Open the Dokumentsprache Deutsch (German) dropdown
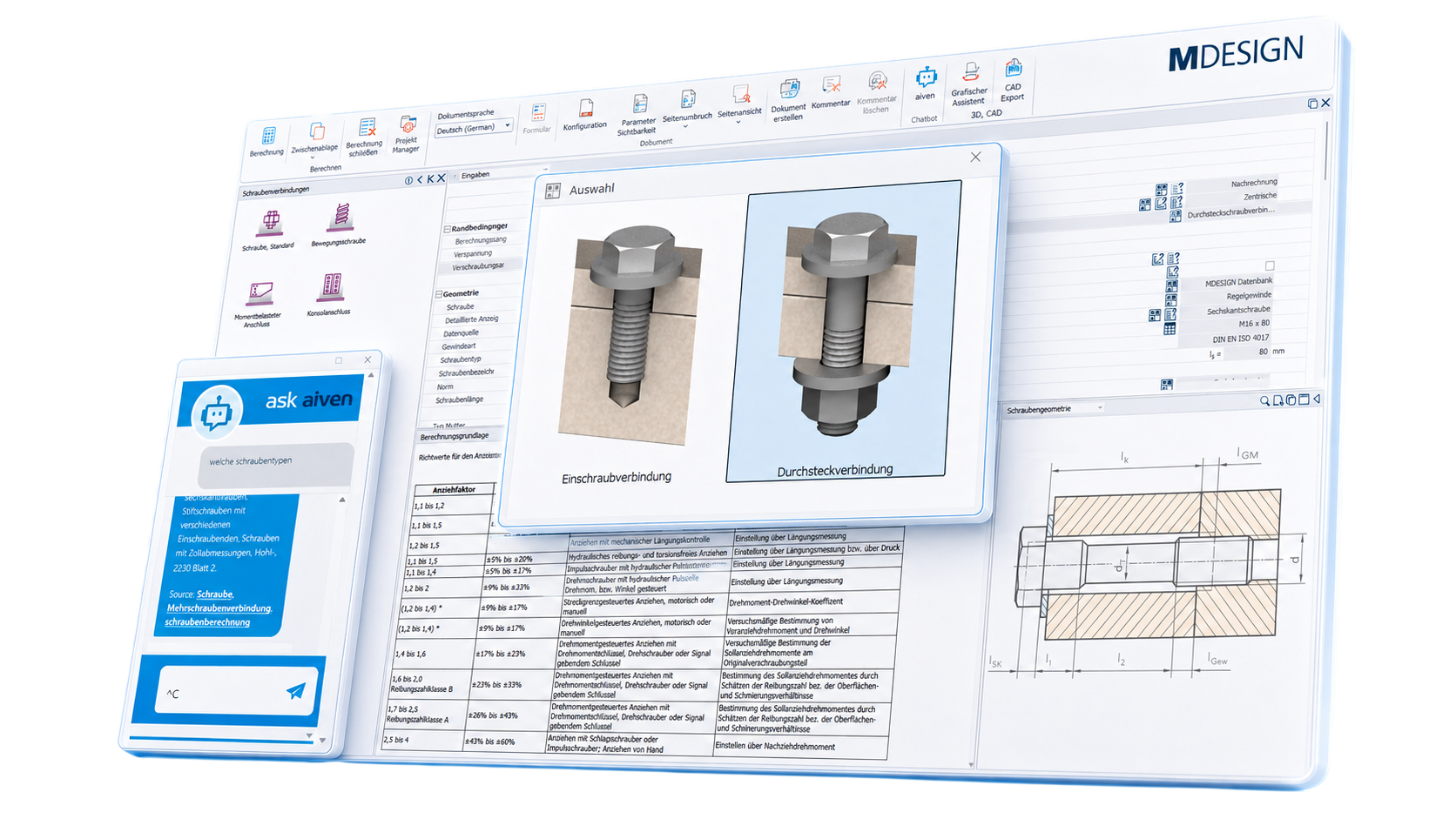Screen dimensions: 1456x819 click(x=474, y=128)
